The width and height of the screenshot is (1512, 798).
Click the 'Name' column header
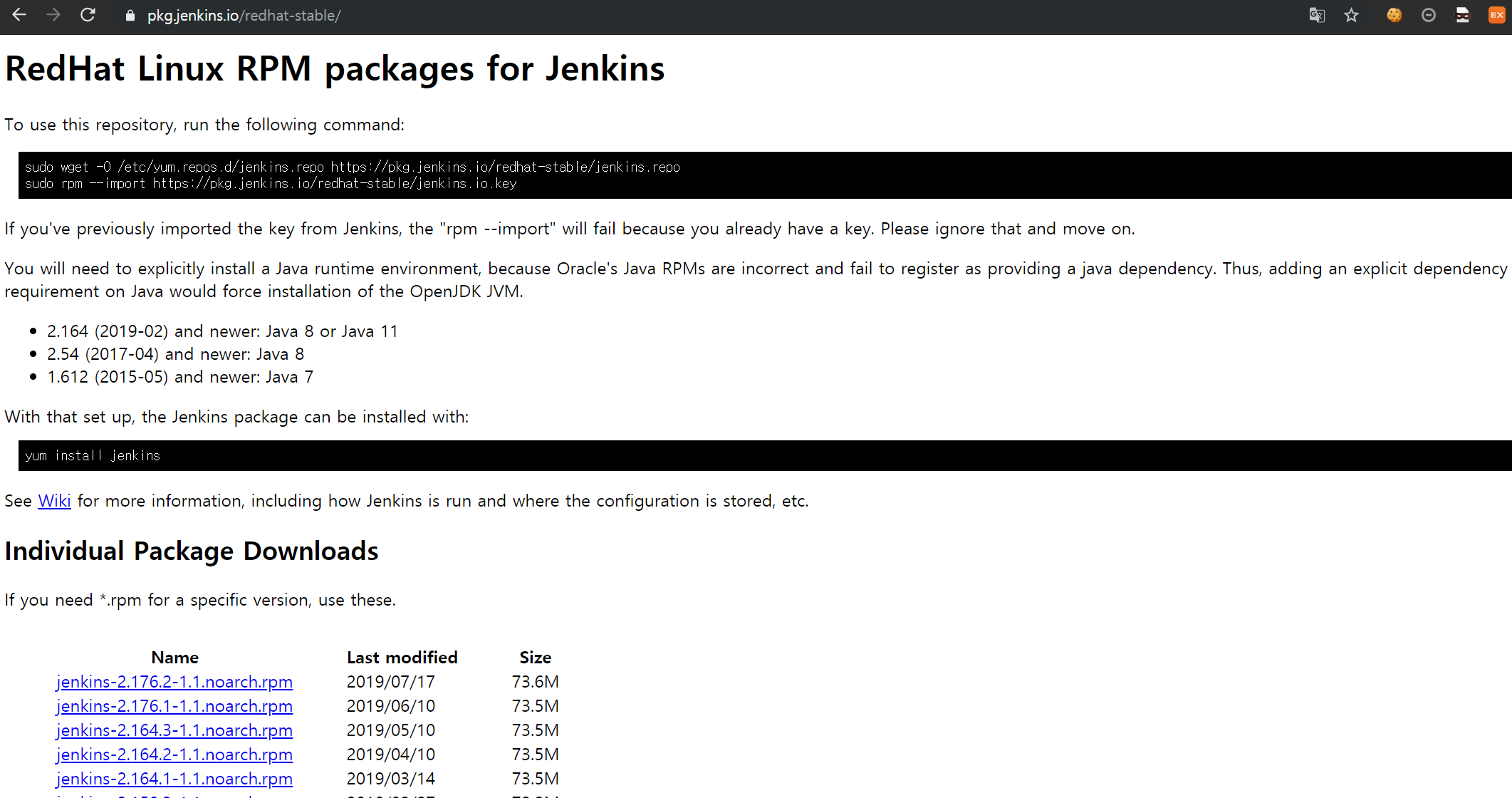click(x=174, y=658)
